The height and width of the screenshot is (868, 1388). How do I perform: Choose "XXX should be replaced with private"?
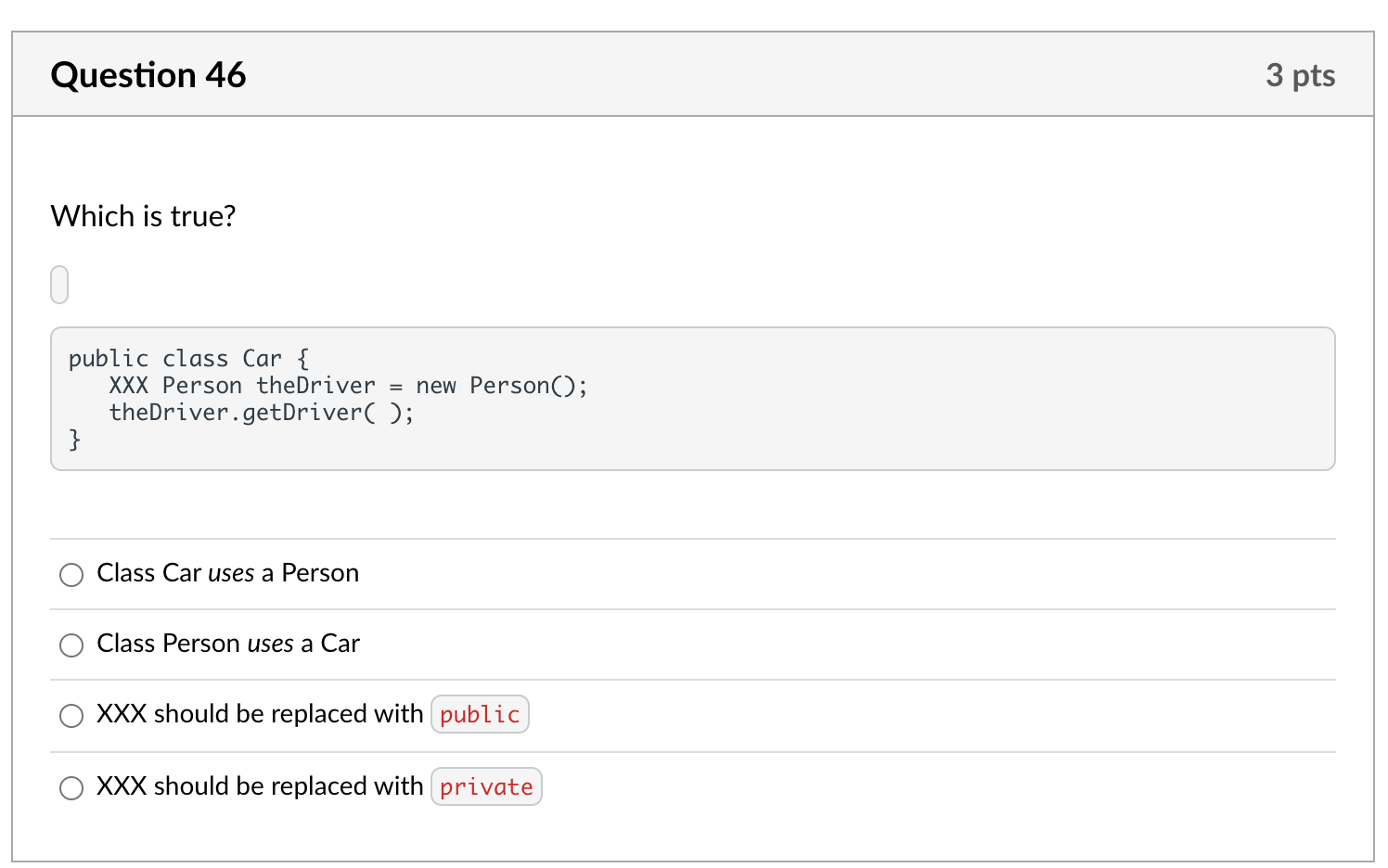coord(71,788)
